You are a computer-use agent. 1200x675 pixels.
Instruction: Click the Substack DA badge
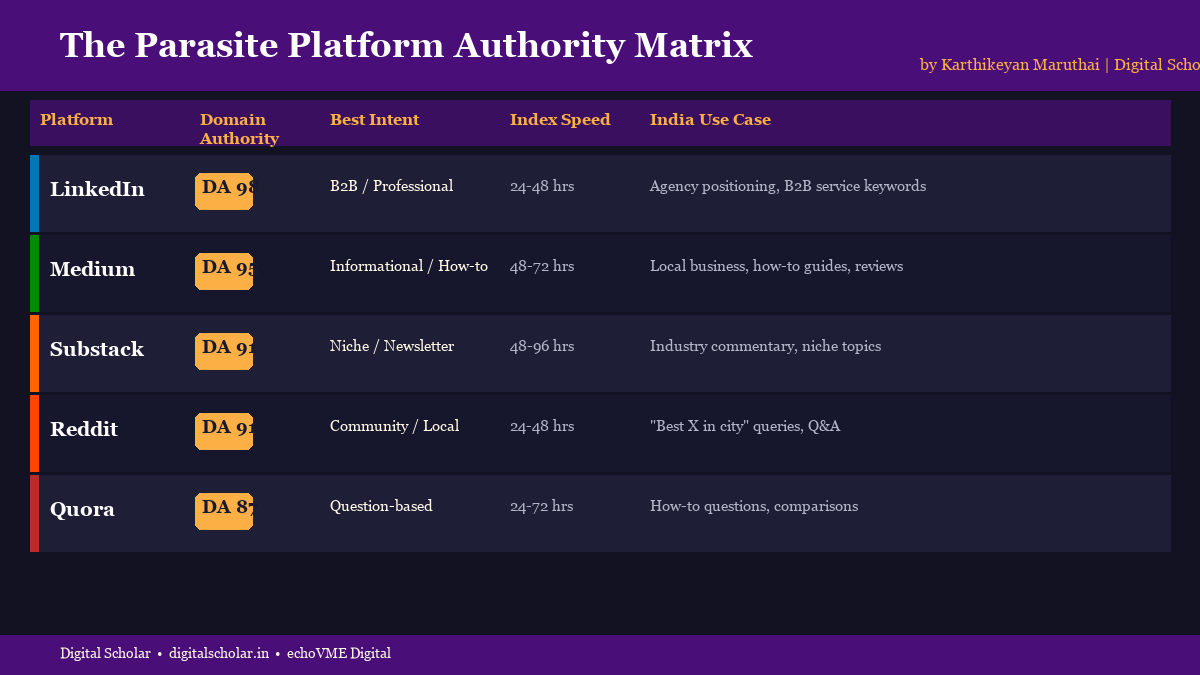(224, 351)
